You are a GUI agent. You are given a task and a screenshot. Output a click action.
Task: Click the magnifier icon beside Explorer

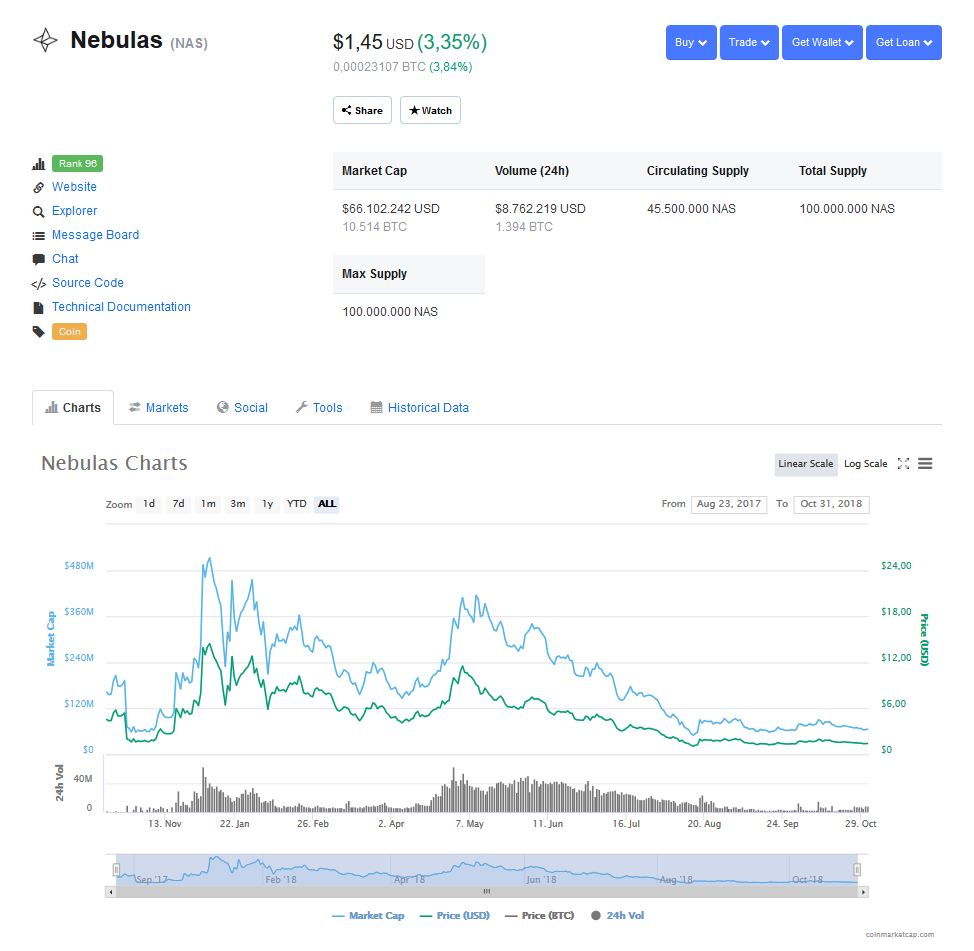point(39,212)
